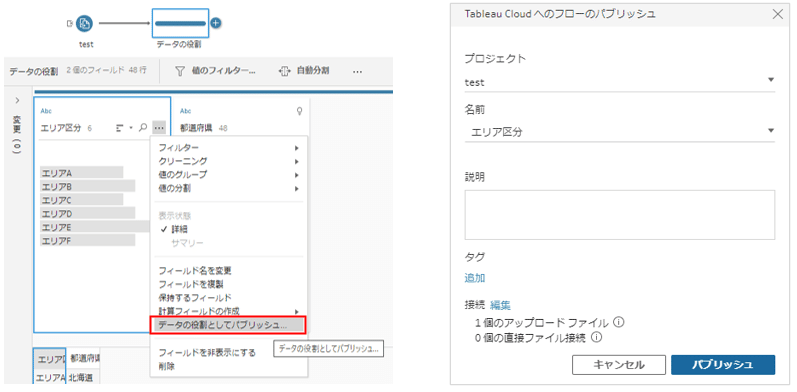Viewport: 797px width, 392px height.
Task: Click the plus icon after the clean step
Action: pyautogui.click(x=216, y=23)
